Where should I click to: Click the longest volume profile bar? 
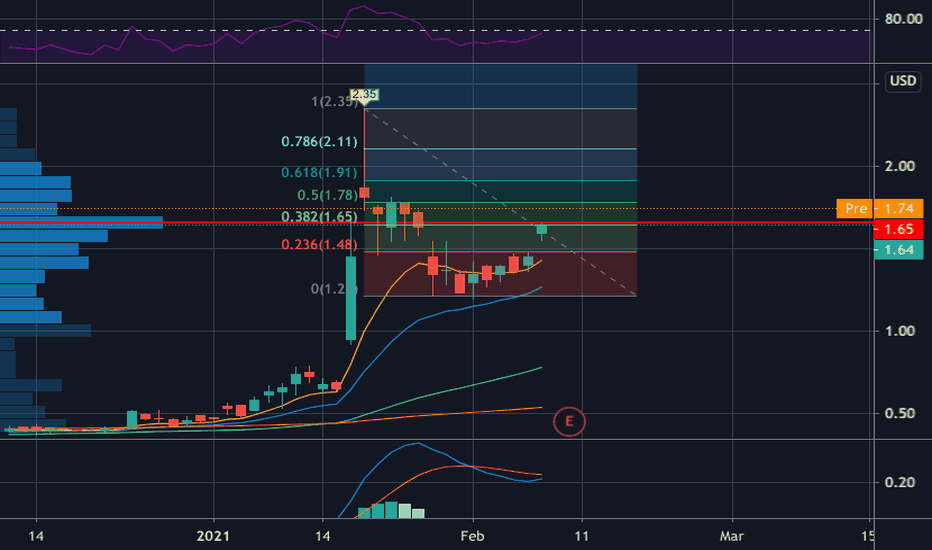(81, 222)
